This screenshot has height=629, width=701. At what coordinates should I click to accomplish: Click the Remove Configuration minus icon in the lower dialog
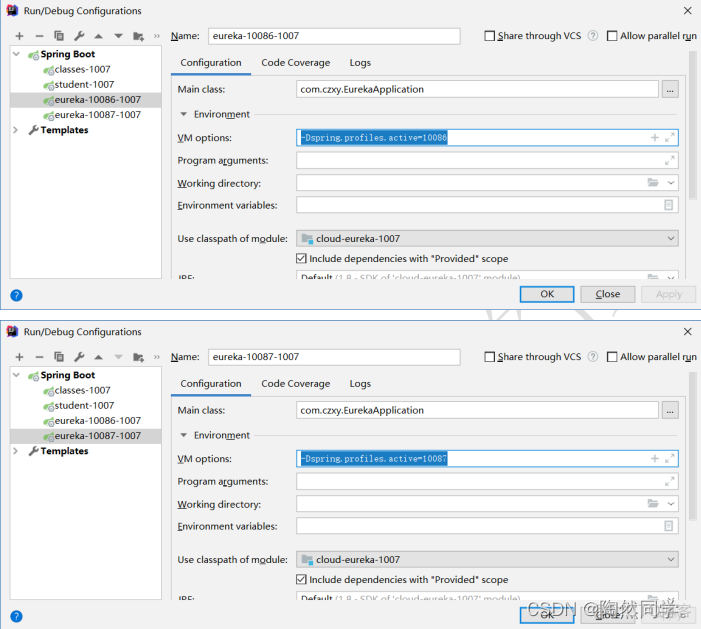point(39,357)
